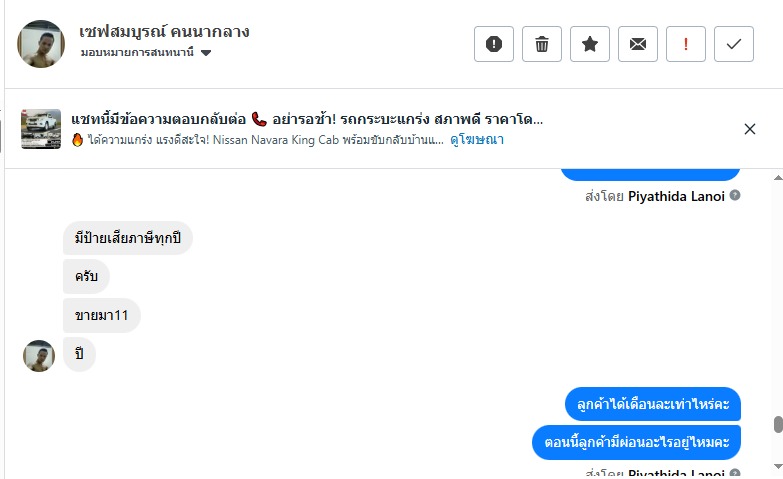This screenshot has height=479, width=783.
Task: Click the pickup truck ad thumbnail
Action: pos(41,129)
